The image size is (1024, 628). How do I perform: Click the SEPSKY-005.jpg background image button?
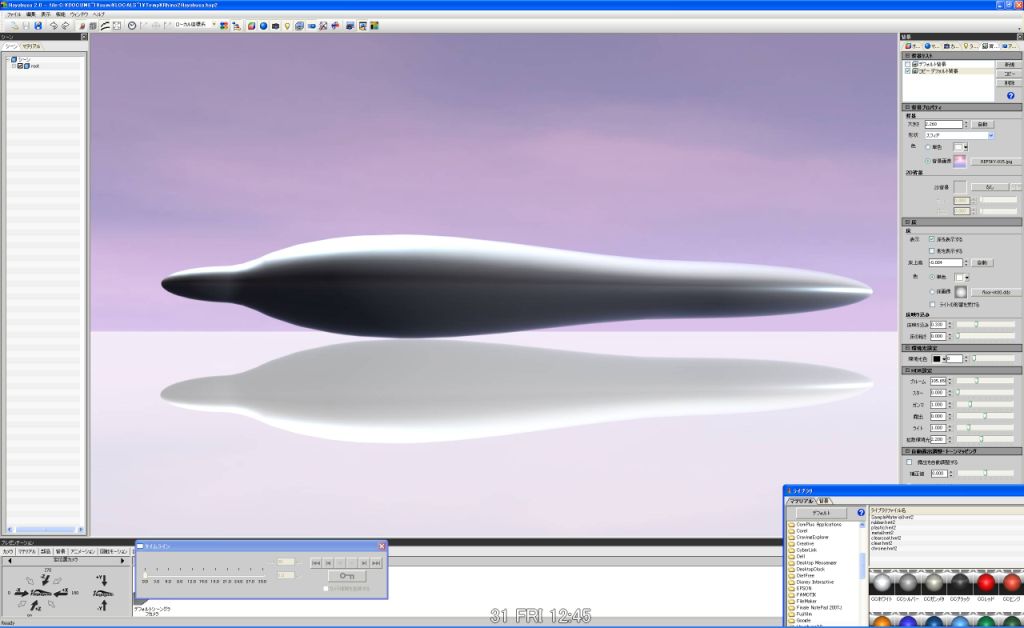click(995, 161)
